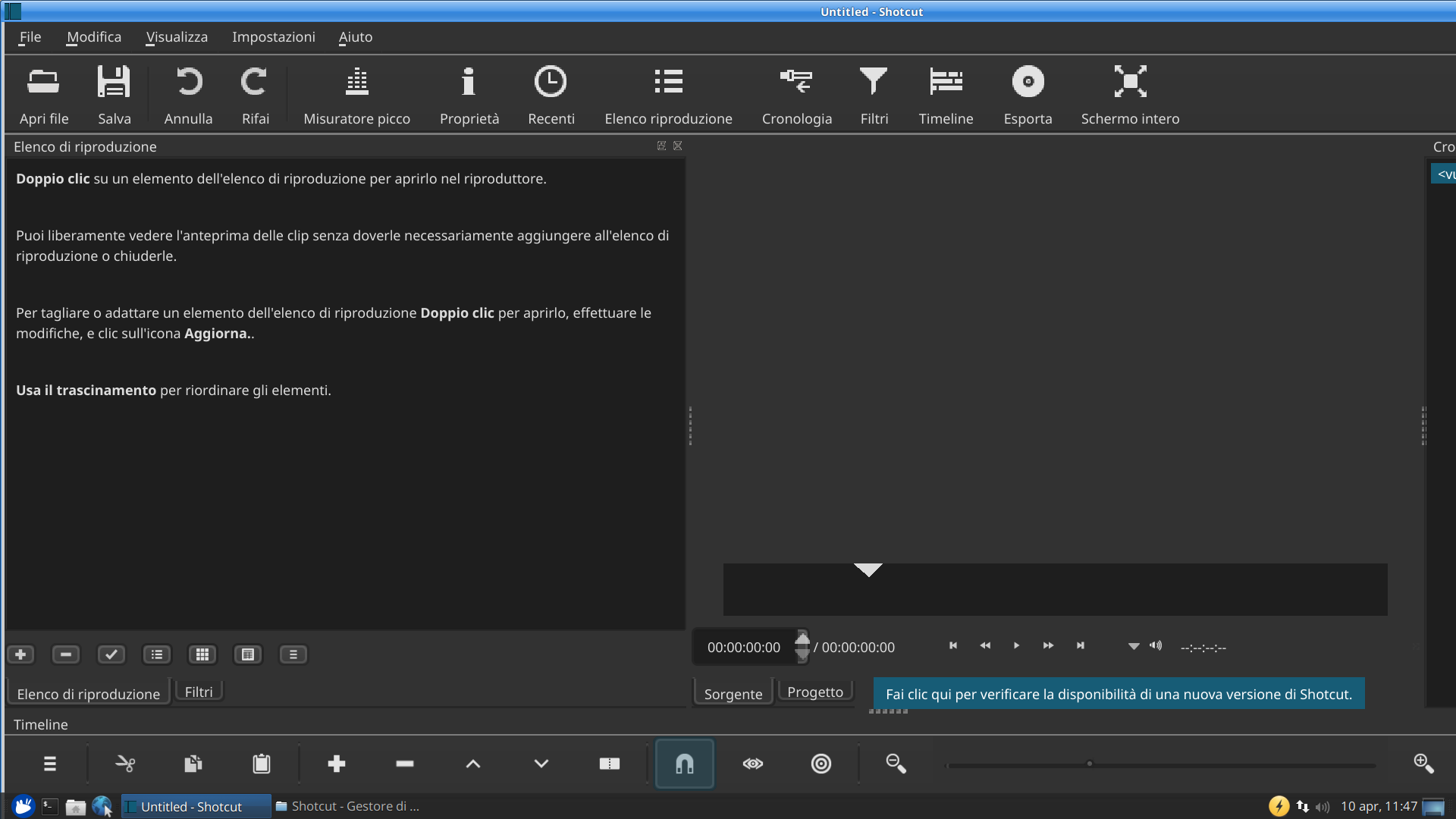Switch to the Filtri tab
Image resolution: width=1456 pixels, height=819 pixels.
[199, 692]
